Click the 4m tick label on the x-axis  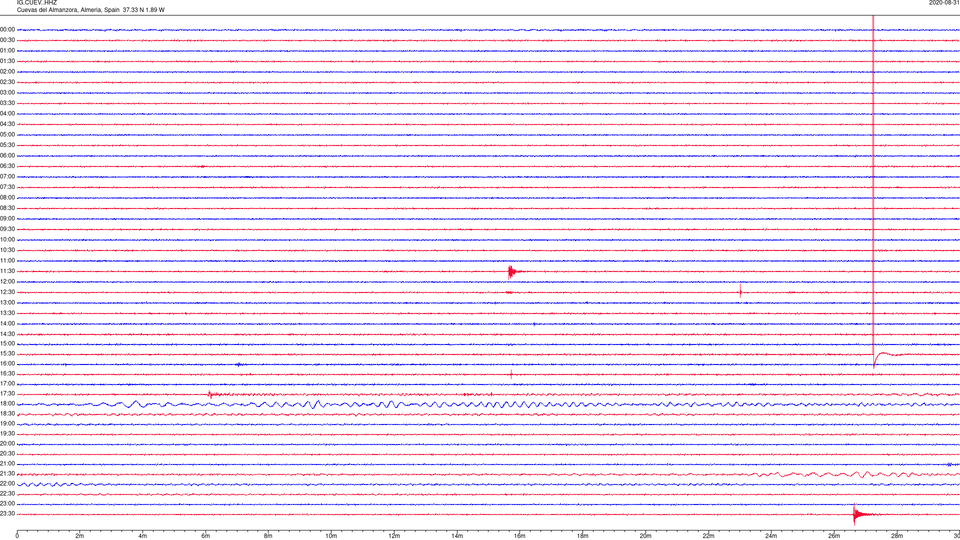pos(143,536)
